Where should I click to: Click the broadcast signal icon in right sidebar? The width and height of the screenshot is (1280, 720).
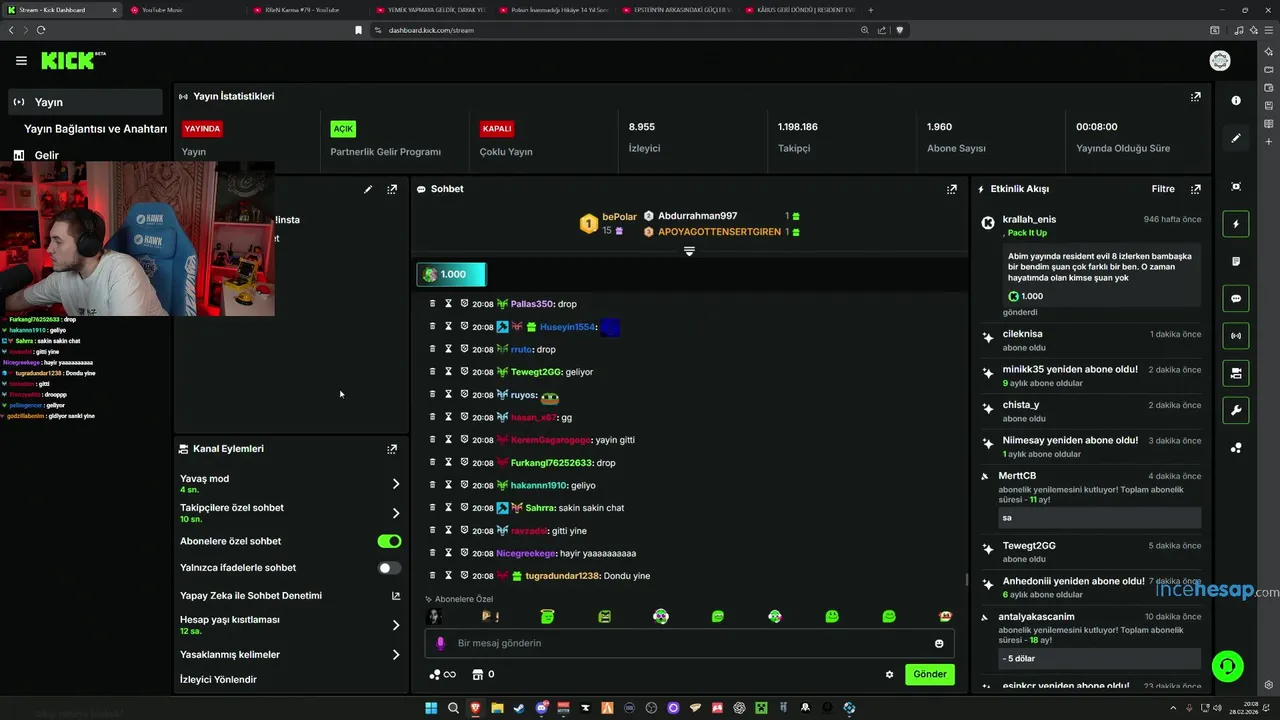click(1236, 336)
